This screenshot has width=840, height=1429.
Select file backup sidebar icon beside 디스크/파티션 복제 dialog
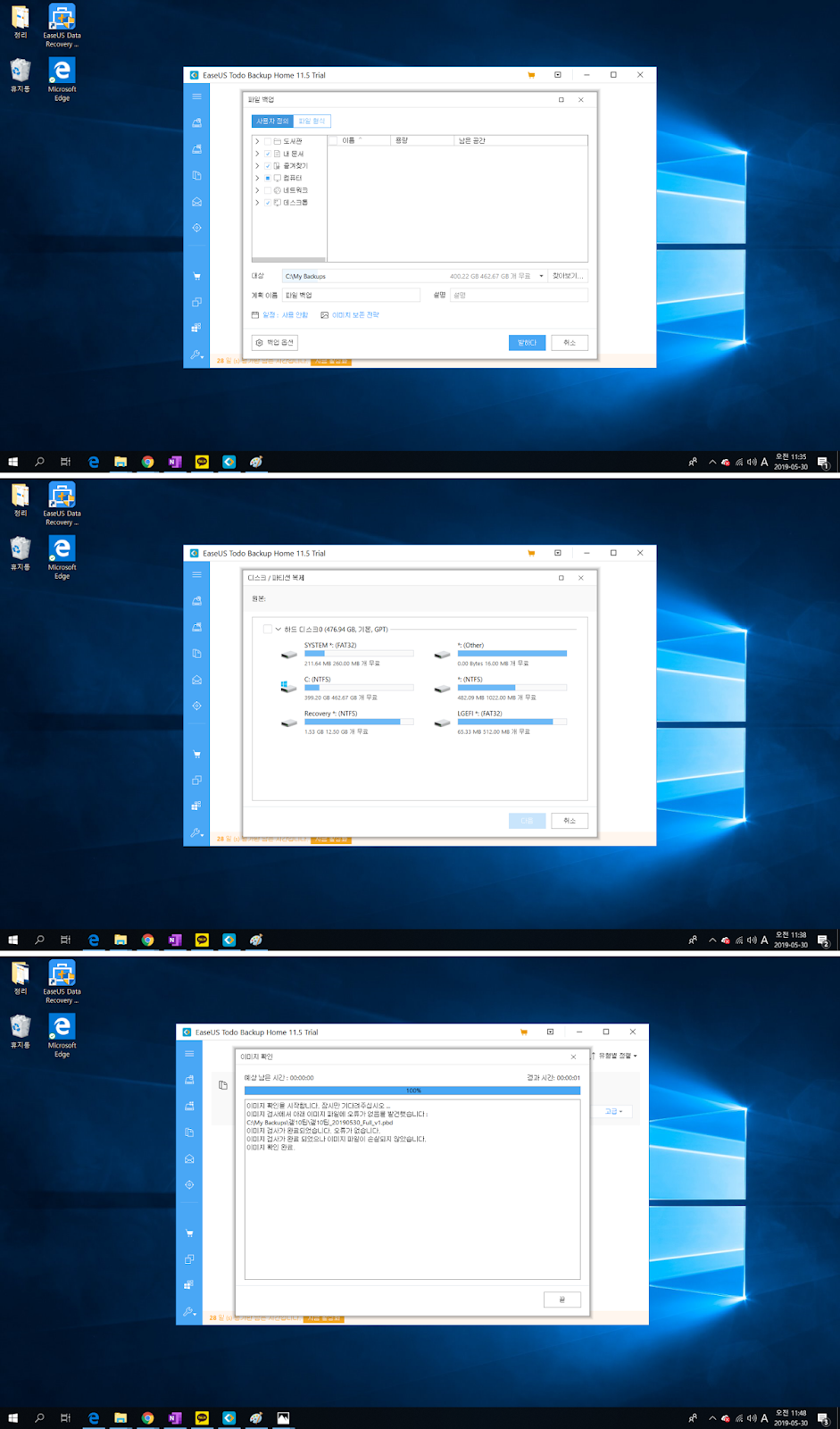click(196, 654)
